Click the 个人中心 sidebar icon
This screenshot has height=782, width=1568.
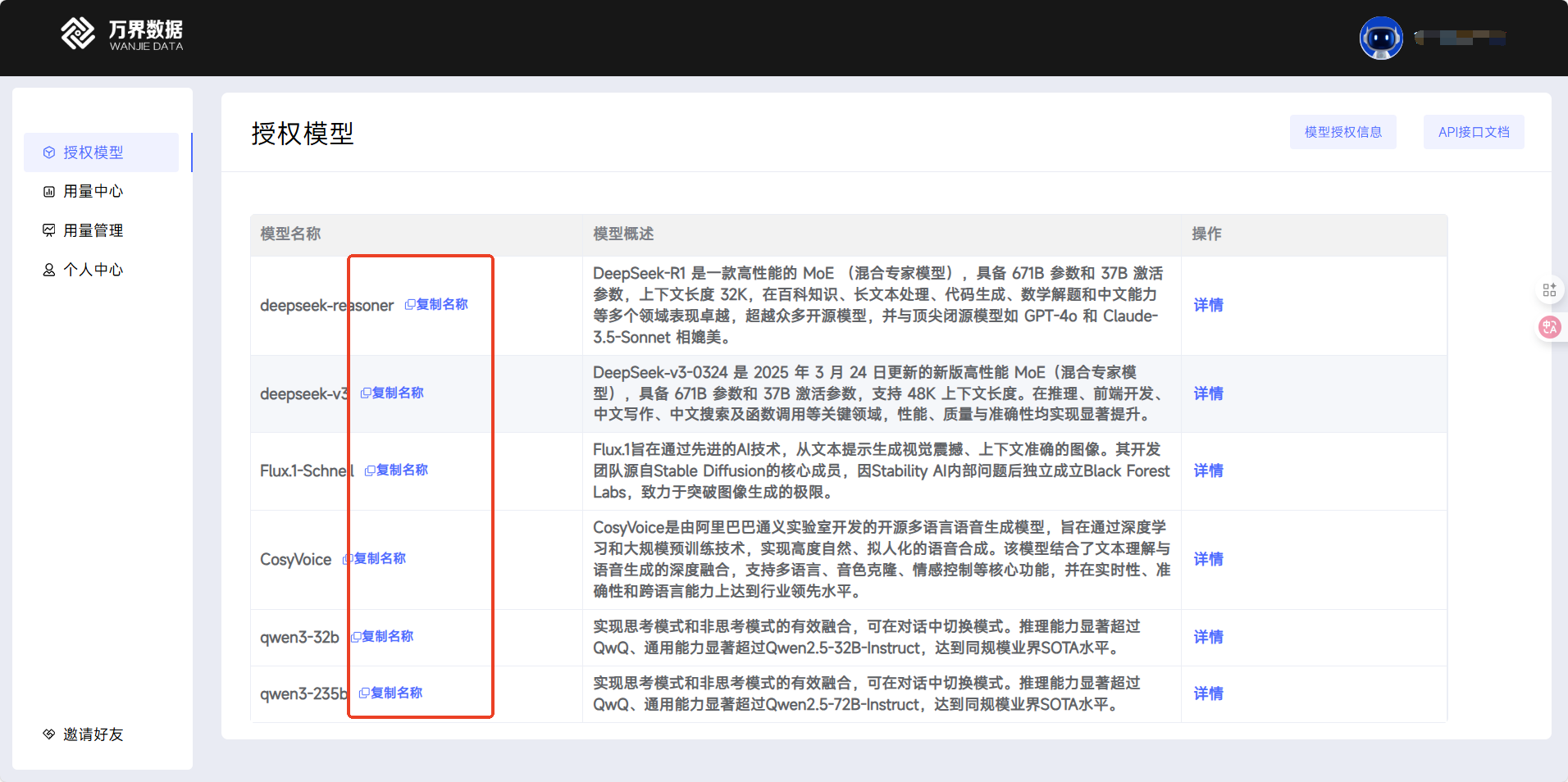(49, 270)
